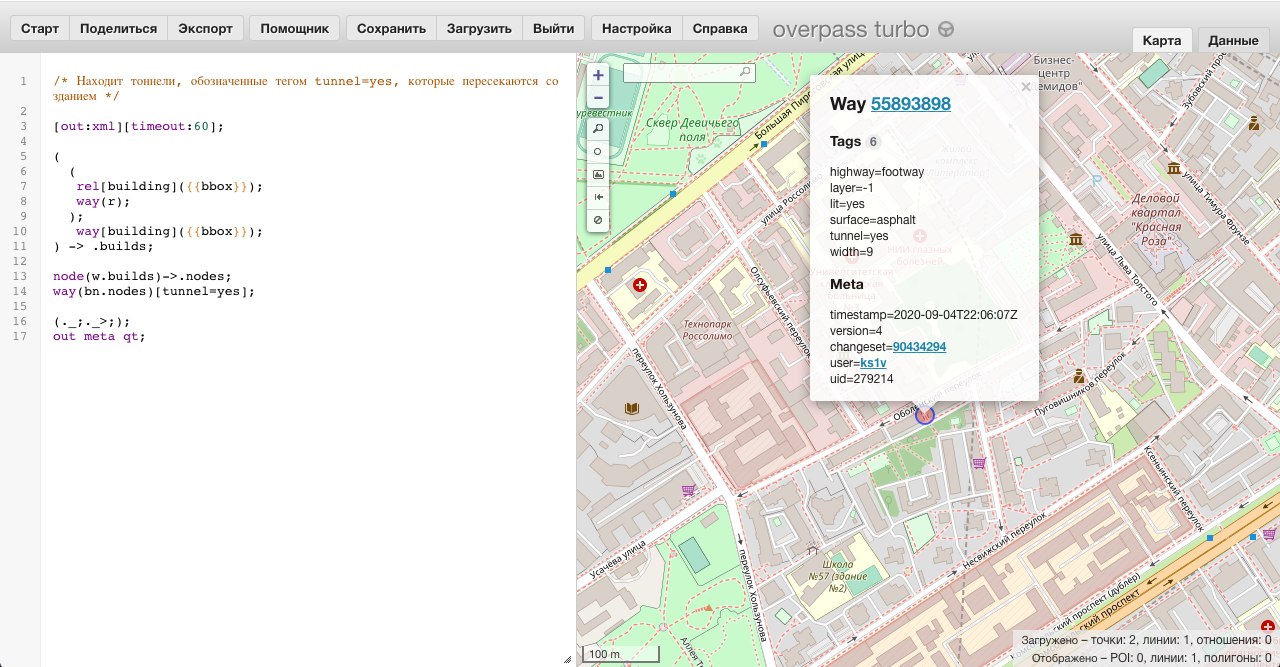
Task: Click the Загрузить button
Action: tap(479, 29)
